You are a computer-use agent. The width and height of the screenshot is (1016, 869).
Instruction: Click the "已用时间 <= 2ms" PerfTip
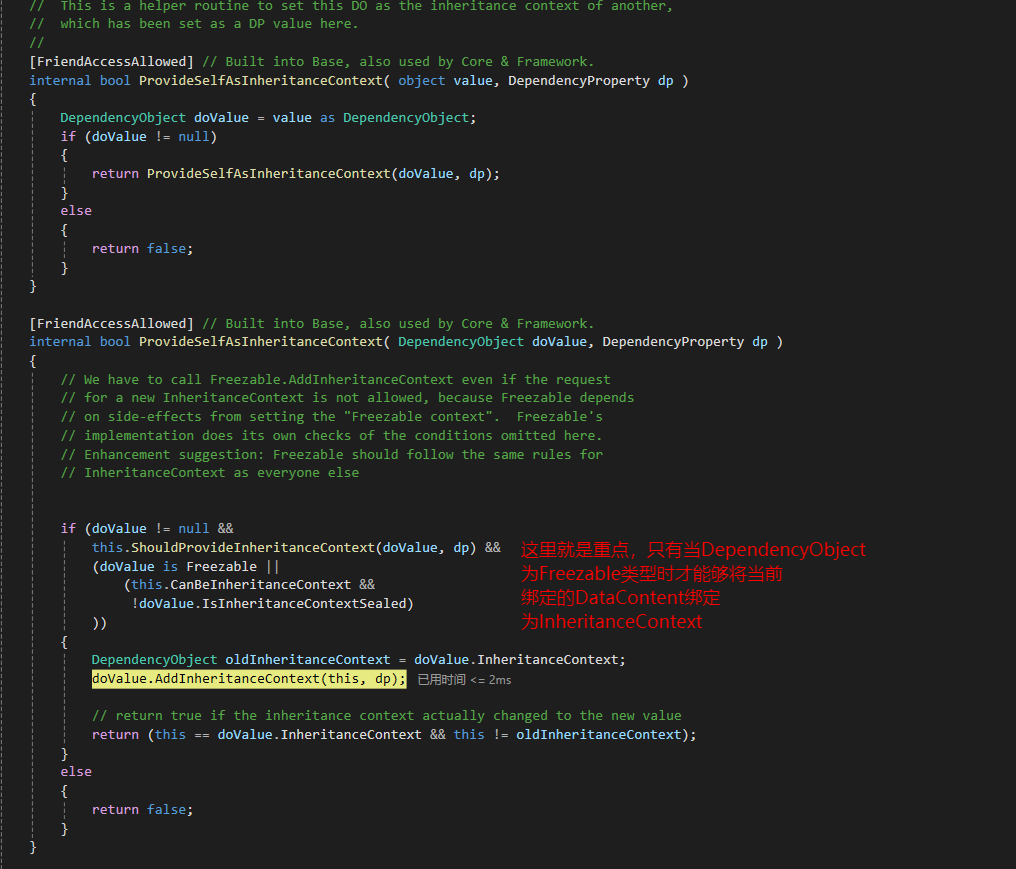pos(465,680)
